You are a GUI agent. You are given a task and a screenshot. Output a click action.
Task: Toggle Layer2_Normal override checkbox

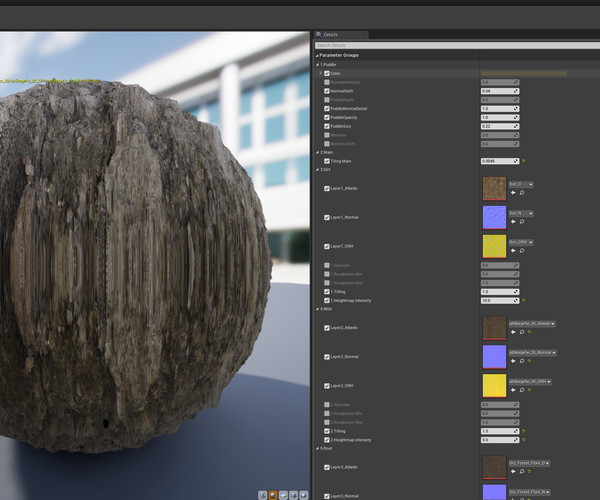tap(327, 357)
